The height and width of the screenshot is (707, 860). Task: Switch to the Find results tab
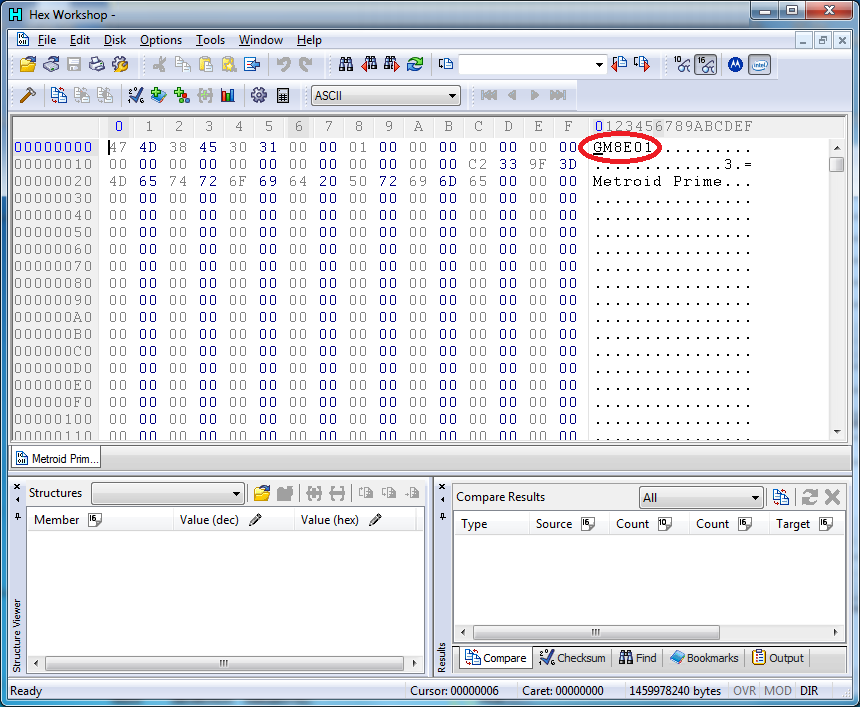point(637,658)
